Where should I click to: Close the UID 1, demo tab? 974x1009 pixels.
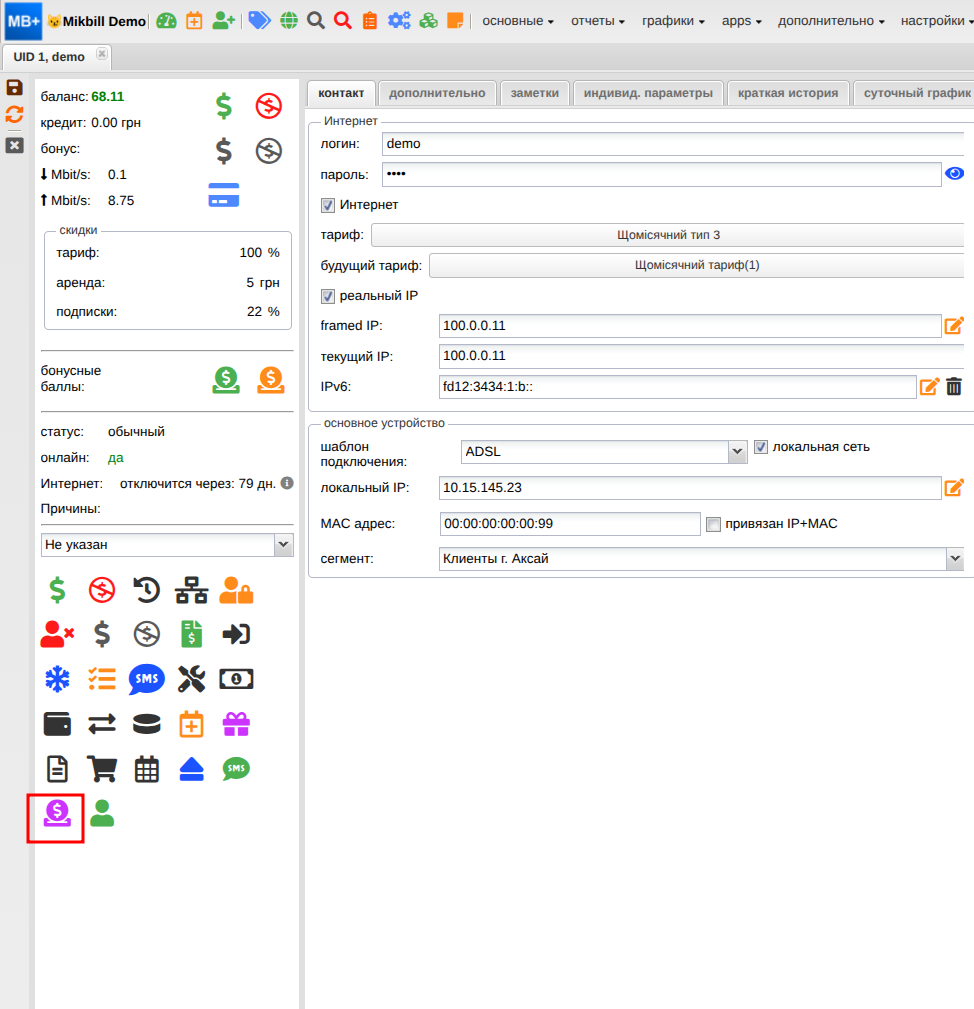click(x=102, y=54)
